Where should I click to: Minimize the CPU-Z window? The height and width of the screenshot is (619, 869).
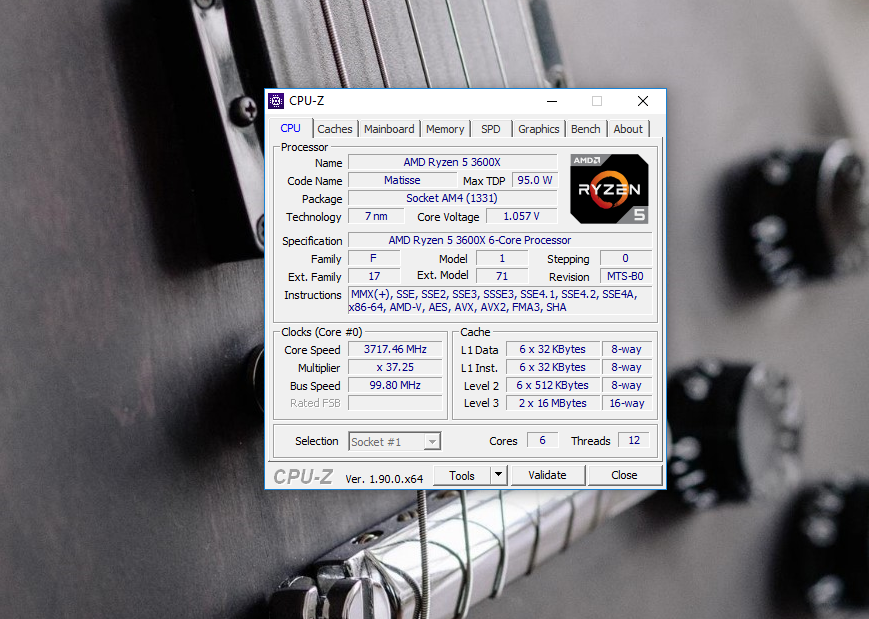(552, 101)
